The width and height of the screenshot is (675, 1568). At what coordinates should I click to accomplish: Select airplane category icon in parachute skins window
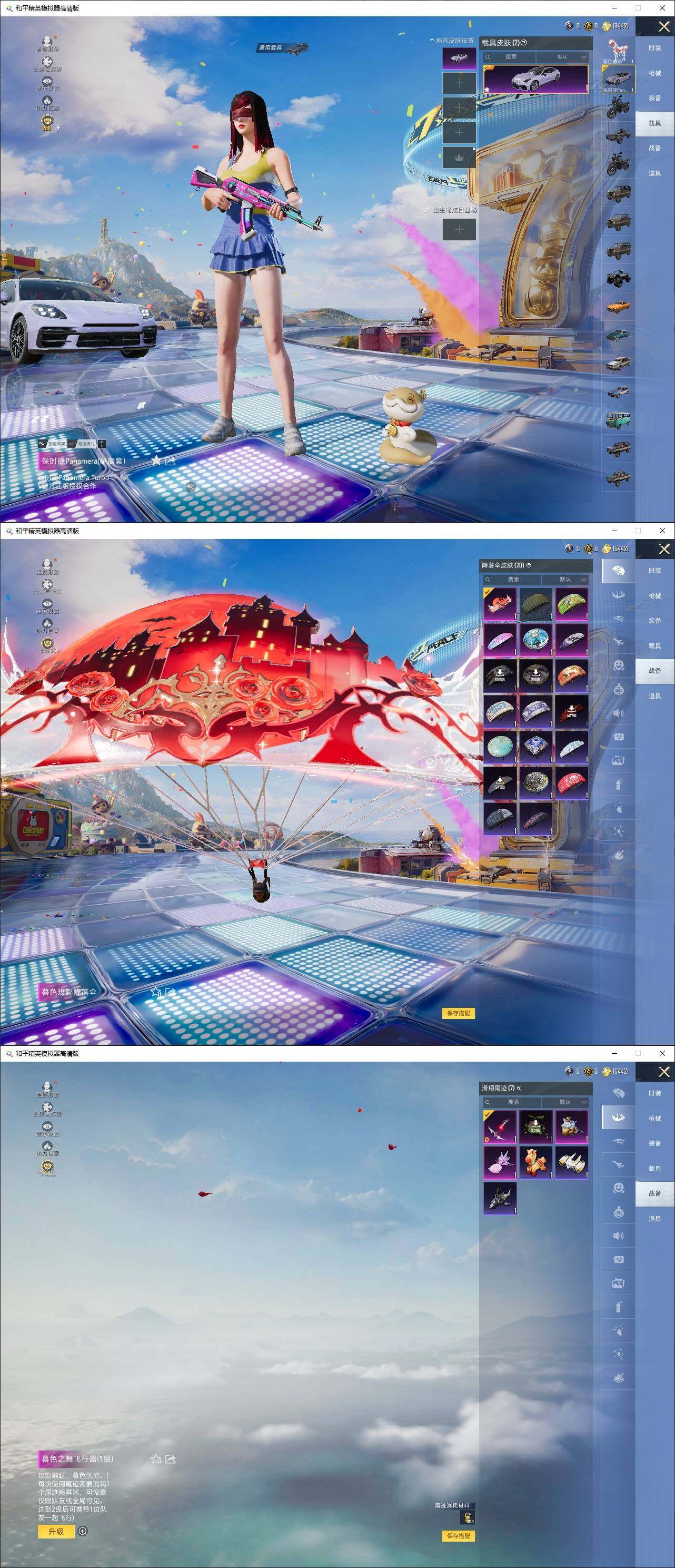coord(618,642)
